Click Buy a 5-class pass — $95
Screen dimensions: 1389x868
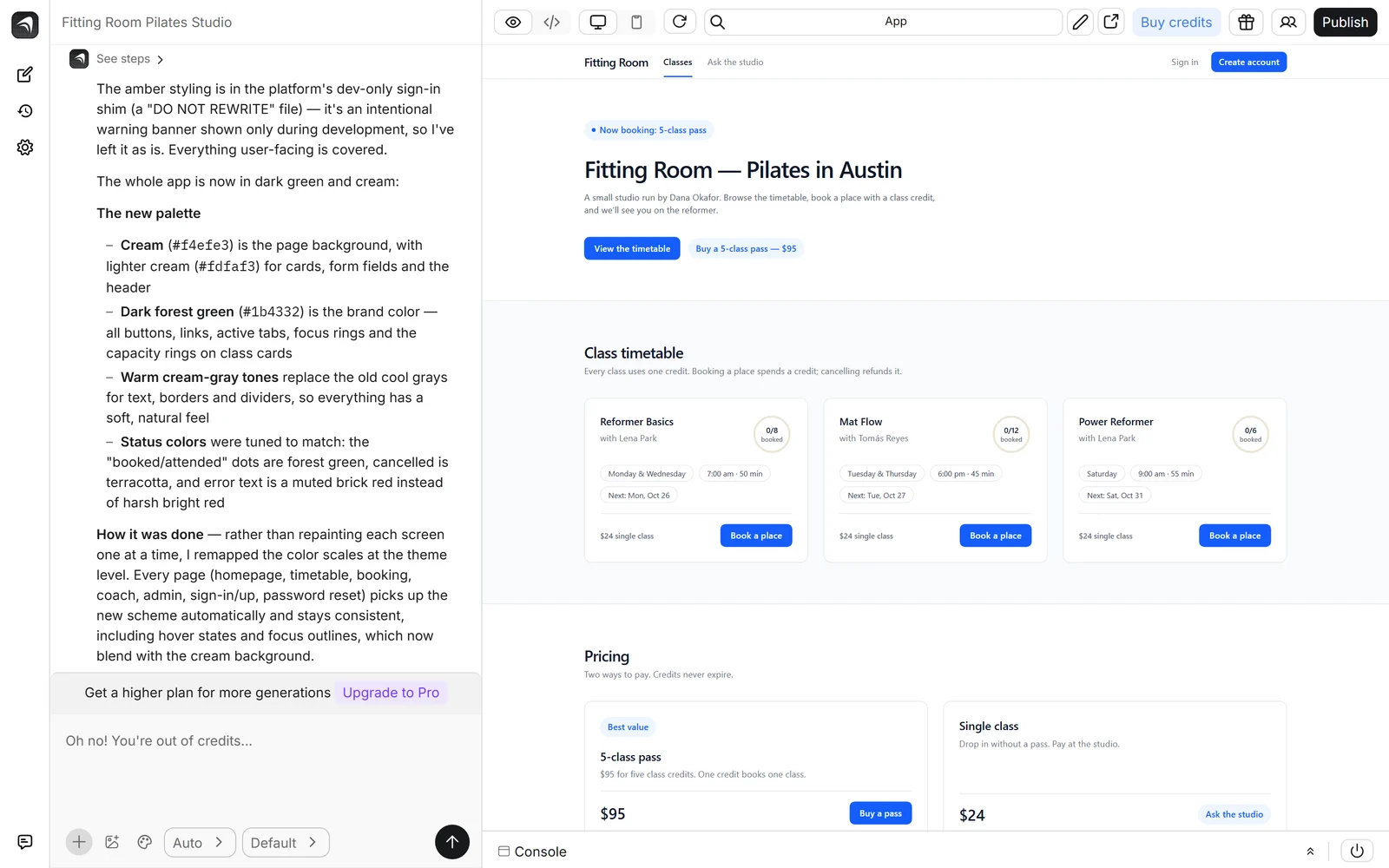746,249
